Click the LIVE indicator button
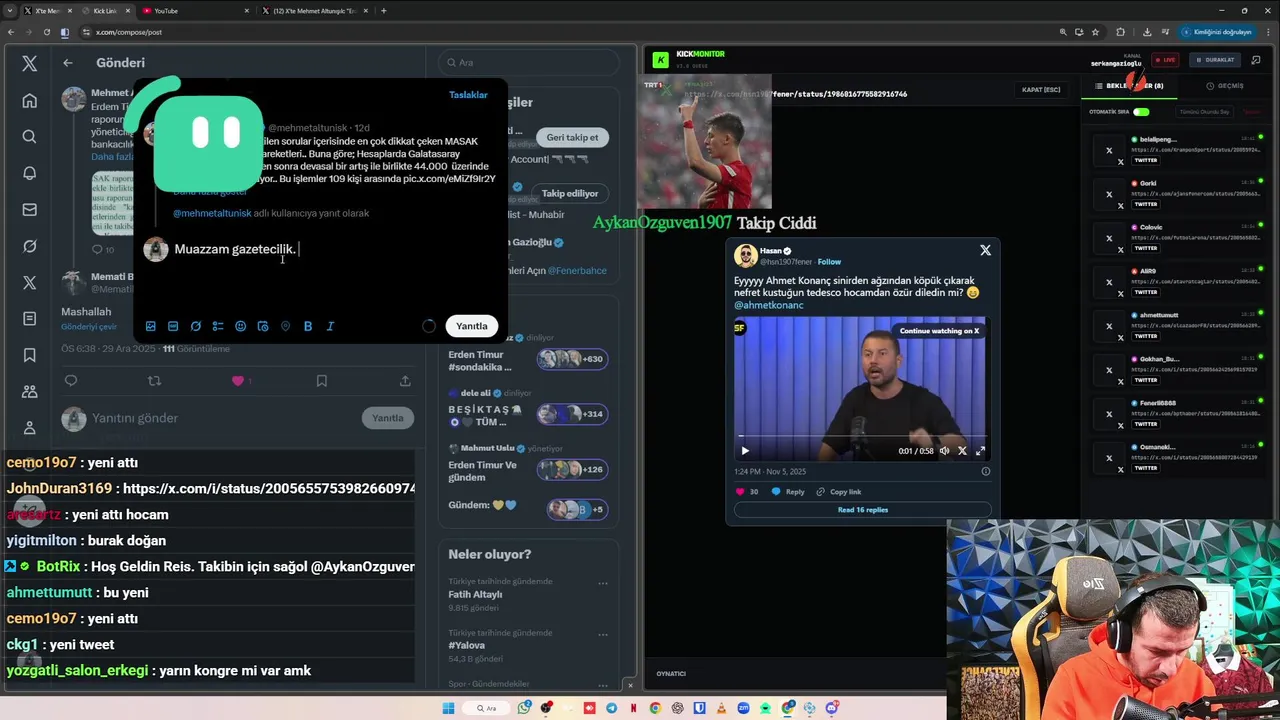Viewport: 1280px width, 720px height. (x=1164, y=60)
